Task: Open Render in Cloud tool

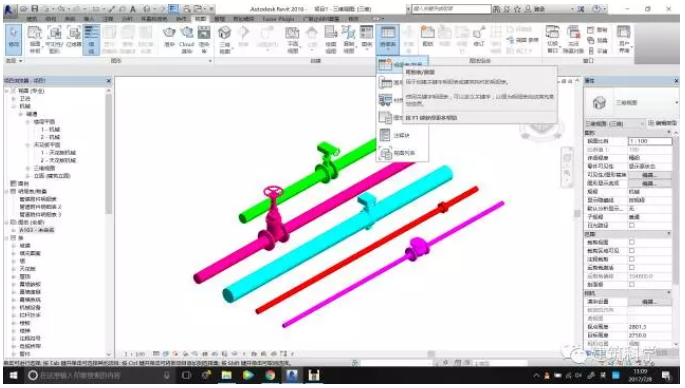Action: point(187,39)
